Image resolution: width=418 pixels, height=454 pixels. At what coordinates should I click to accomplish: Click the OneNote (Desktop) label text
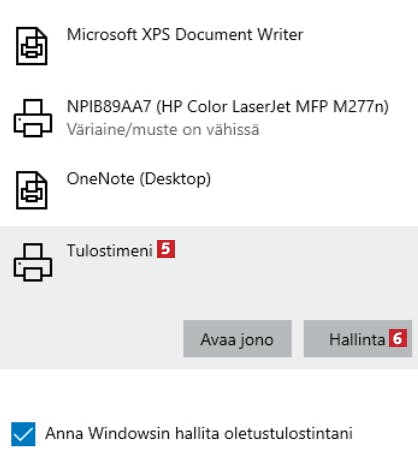139,179
